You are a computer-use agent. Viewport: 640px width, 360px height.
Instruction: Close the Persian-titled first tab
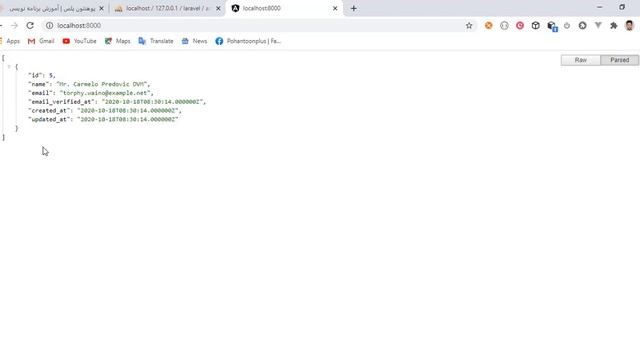coord(101,8)
